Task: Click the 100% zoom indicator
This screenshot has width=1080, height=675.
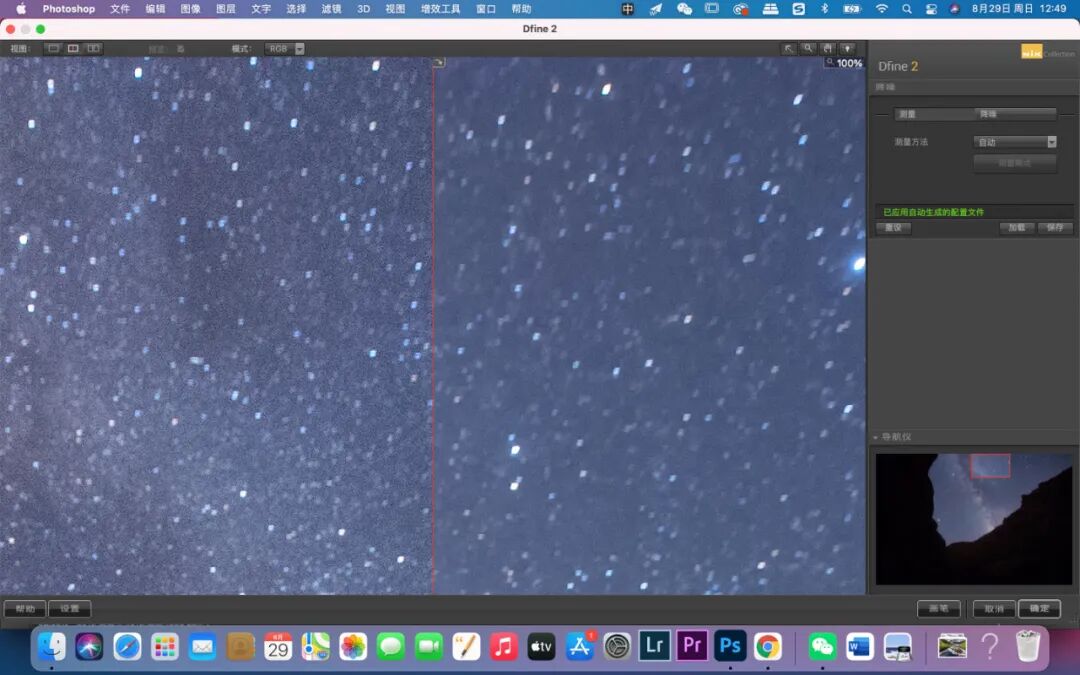Action: coord(844,63)
